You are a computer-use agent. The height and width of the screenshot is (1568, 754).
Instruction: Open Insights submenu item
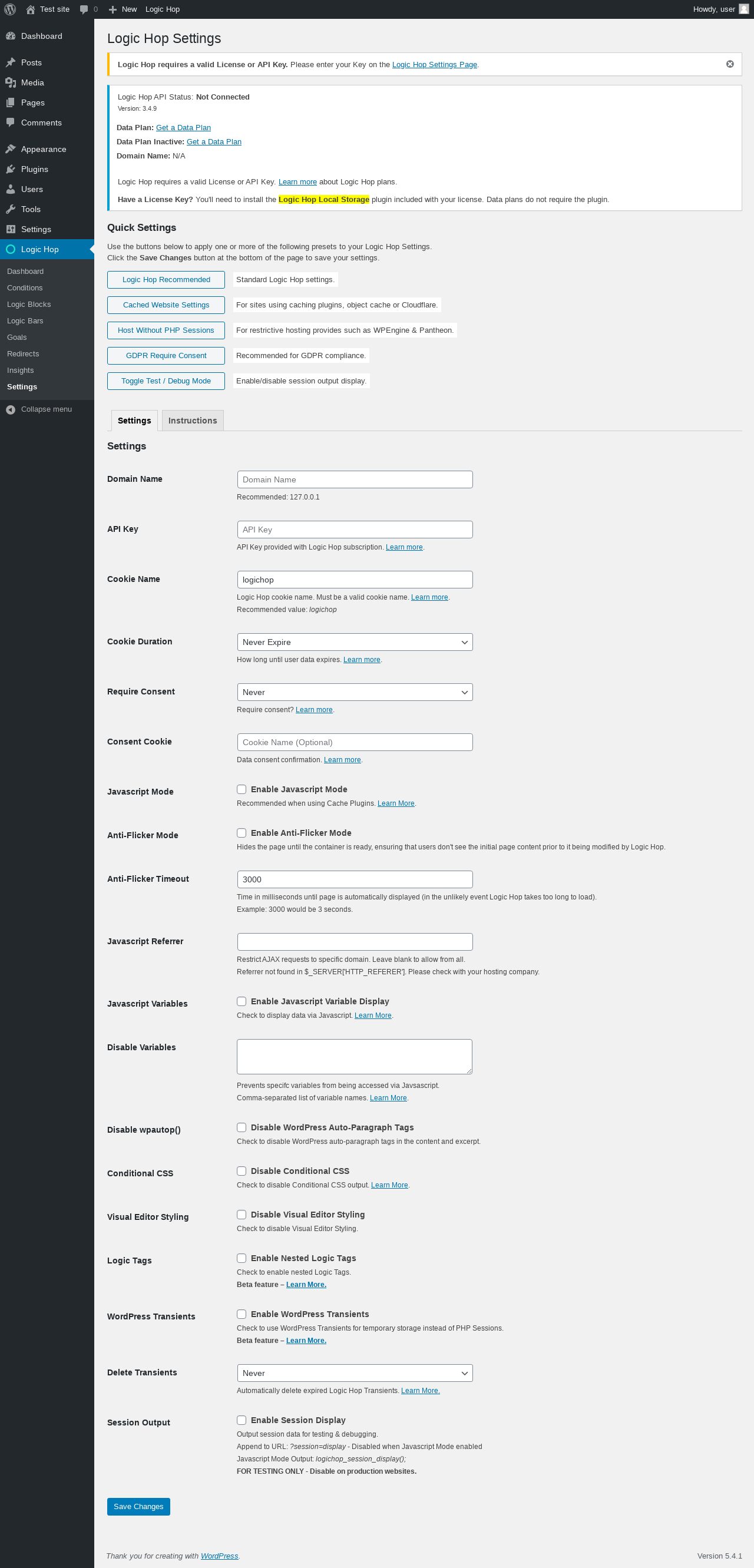tap(21, 370)
